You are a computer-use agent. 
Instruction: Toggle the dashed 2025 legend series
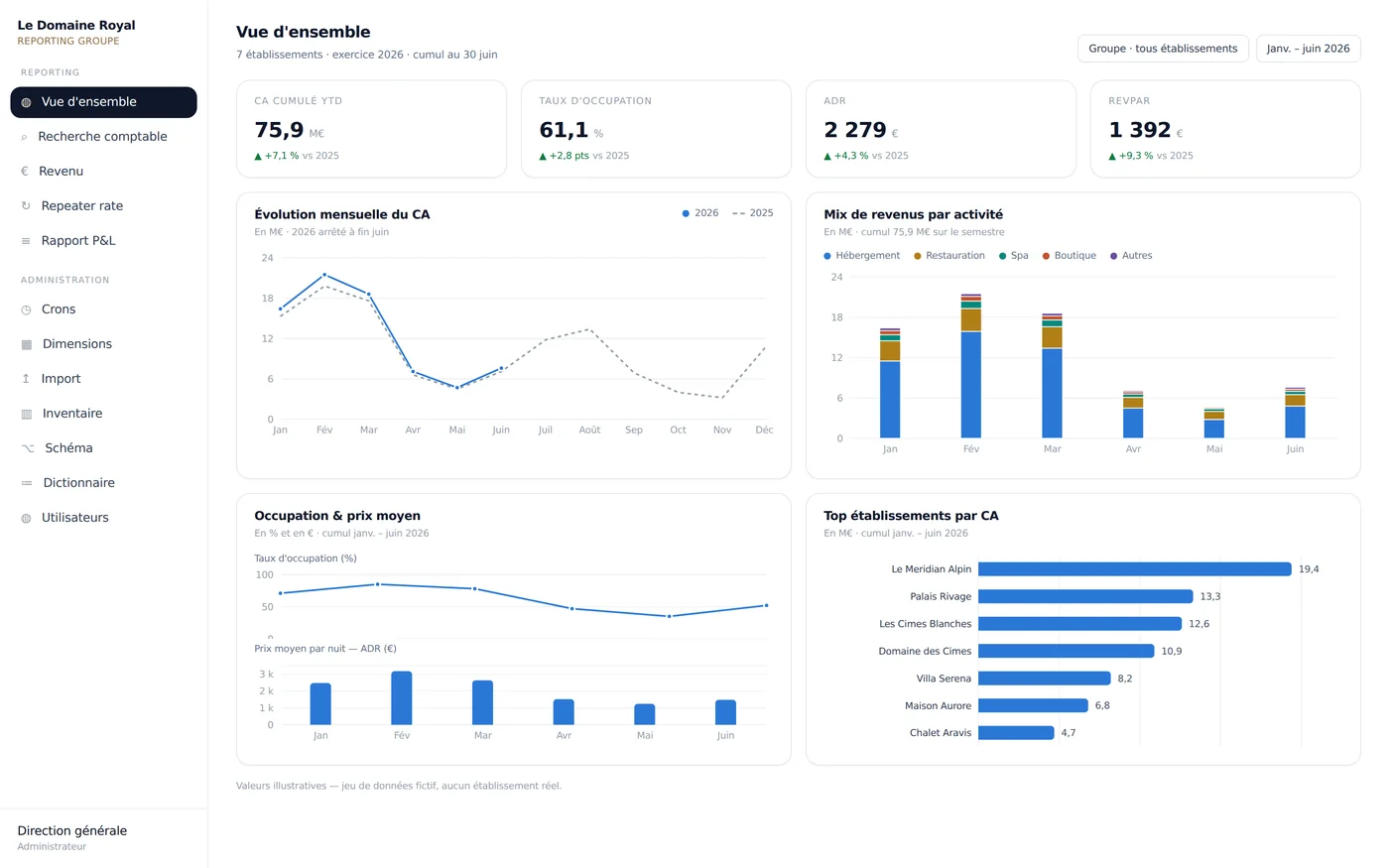click(x=753, y=213)
